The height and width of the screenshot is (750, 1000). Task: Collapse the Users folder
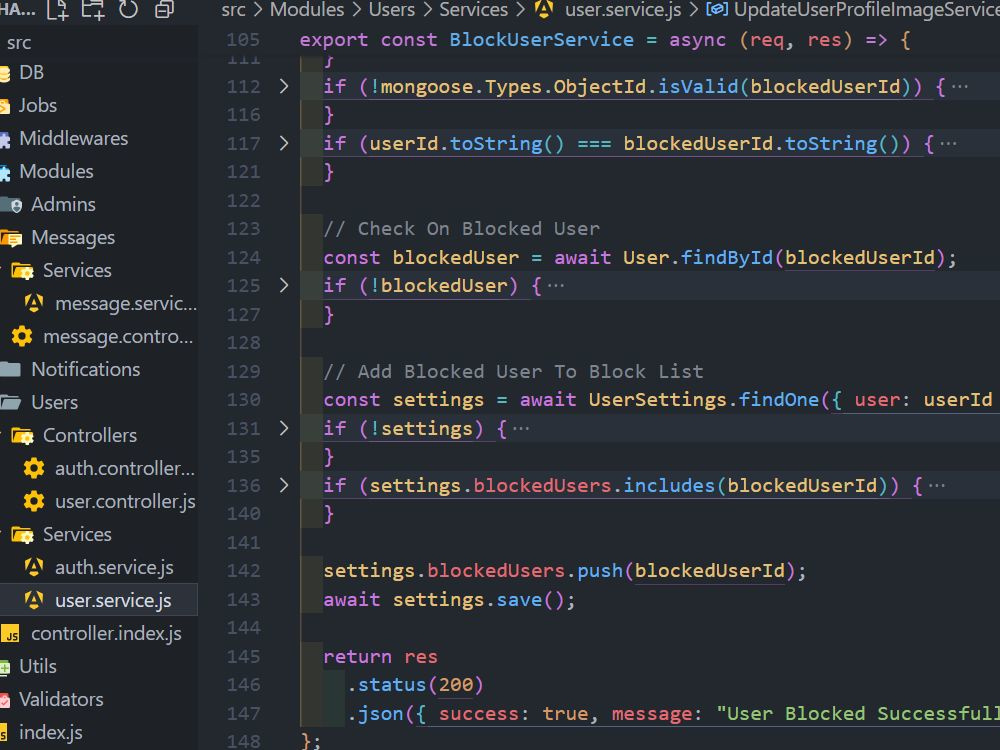pos(54,402)
